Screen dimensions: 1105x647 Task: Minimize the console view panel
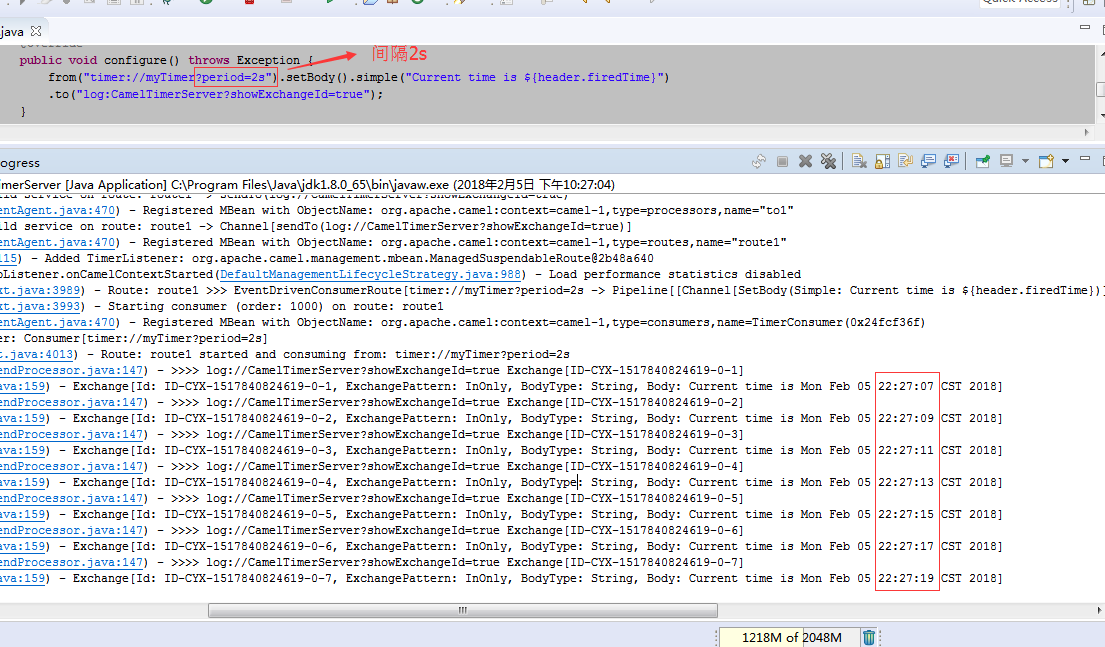click(1085, 159)
